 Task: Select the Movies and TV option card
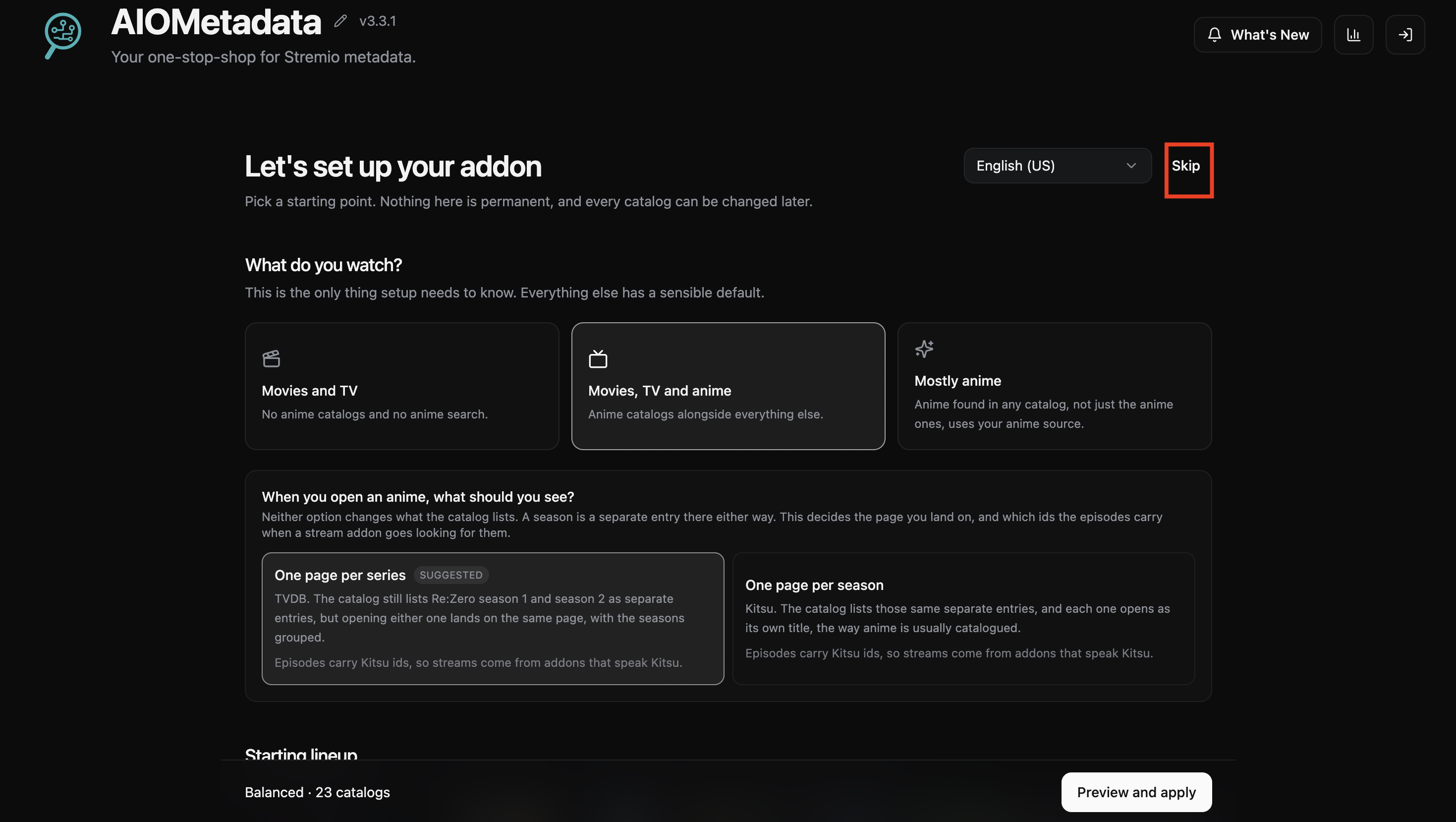click(x=402, y=386)
